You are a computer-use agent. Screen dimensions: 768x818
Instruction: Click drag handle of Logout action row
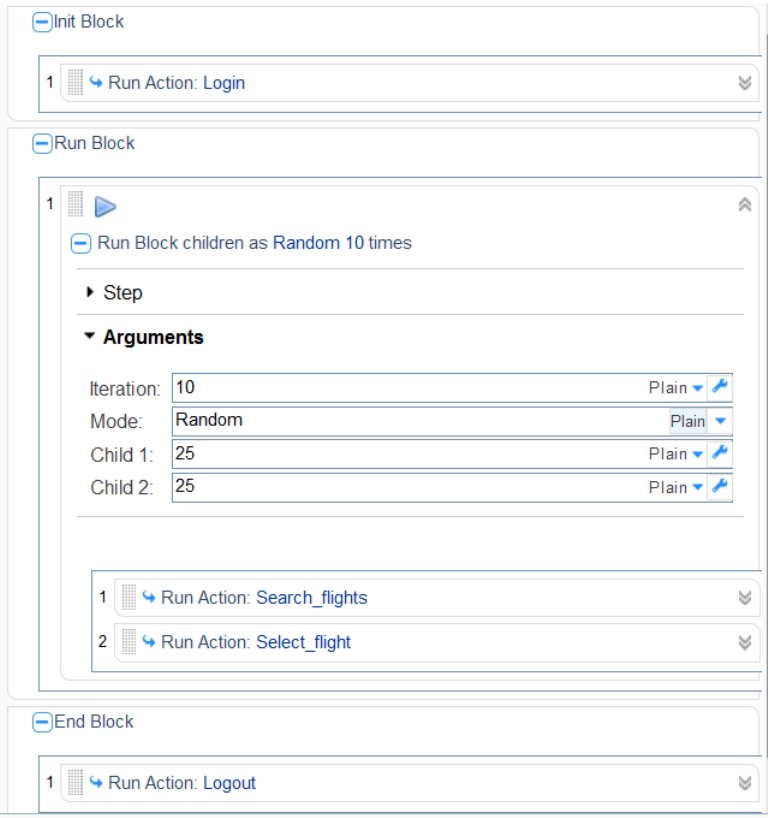point(76,783)
